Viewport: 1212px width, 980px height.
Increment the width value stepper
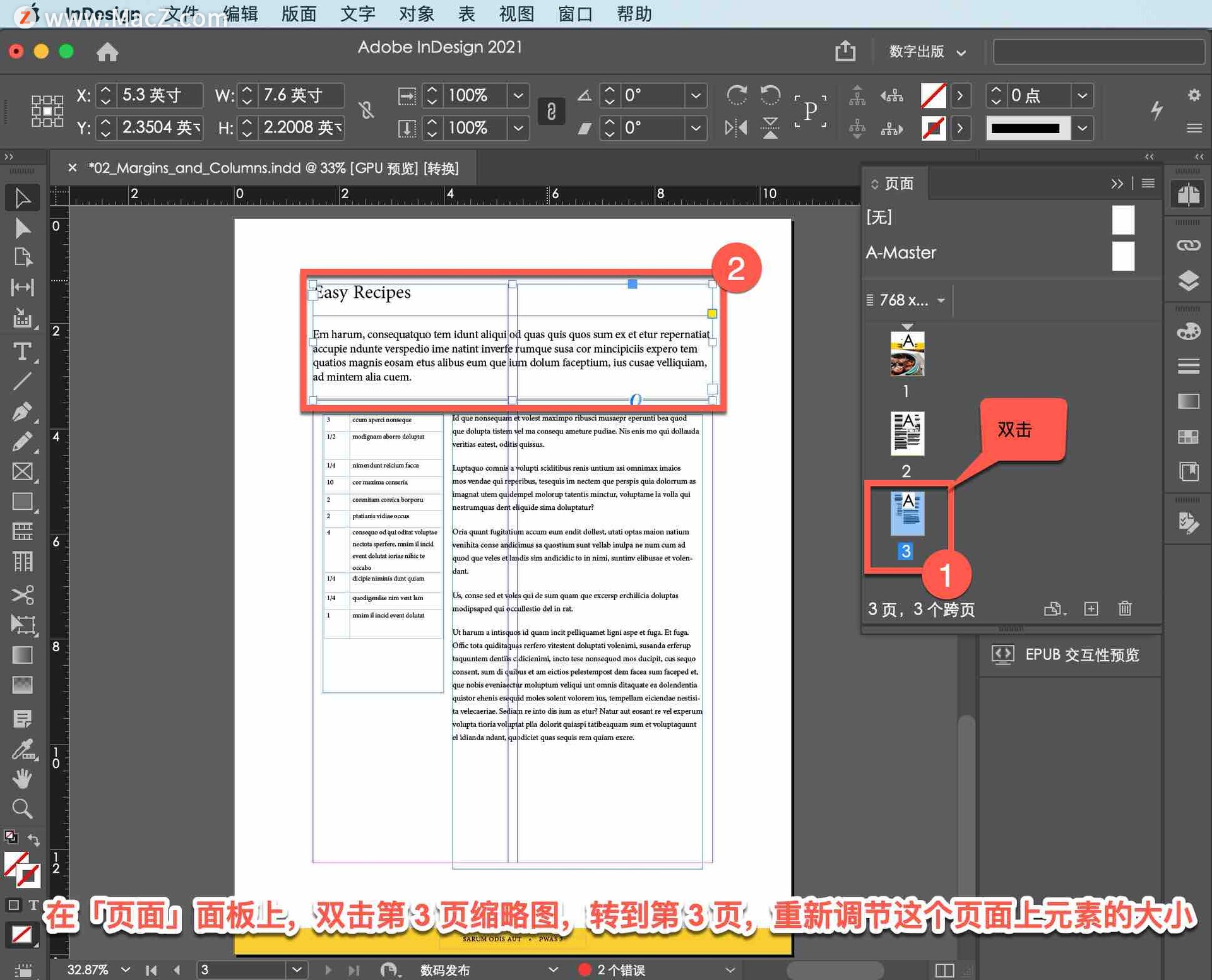(x=247, y=90)
